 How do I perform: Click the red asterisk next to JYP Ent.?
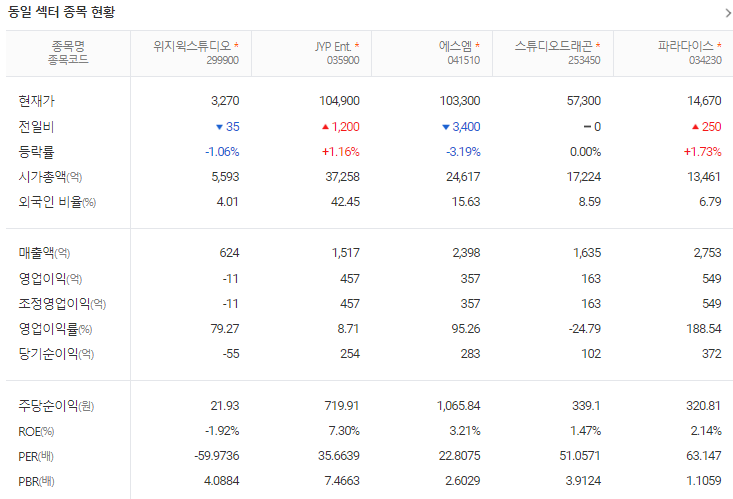click(357, 45)
